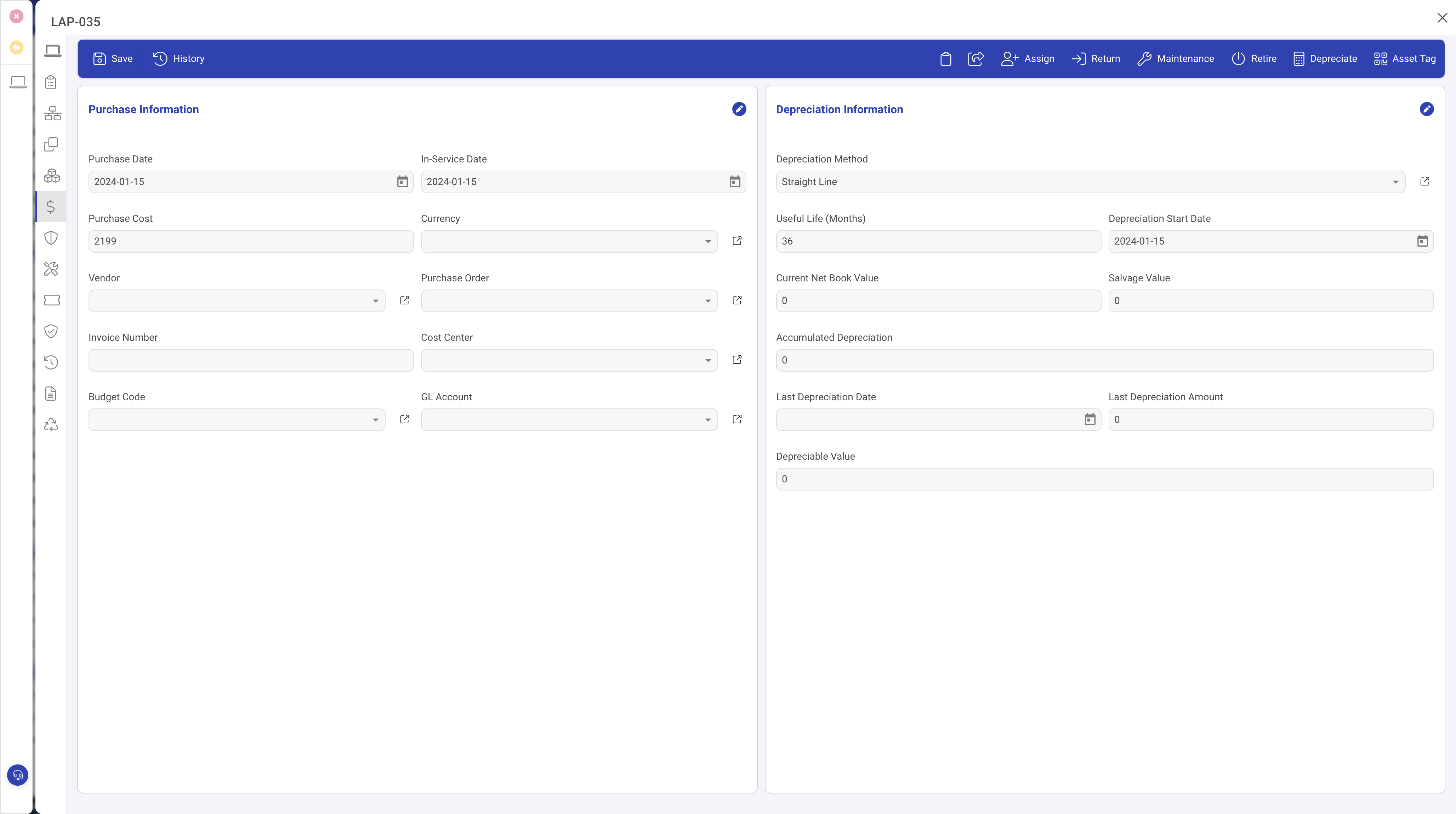
Task: Edit the Purchase Information section via pencil icon
Action: tap(739, 109)
